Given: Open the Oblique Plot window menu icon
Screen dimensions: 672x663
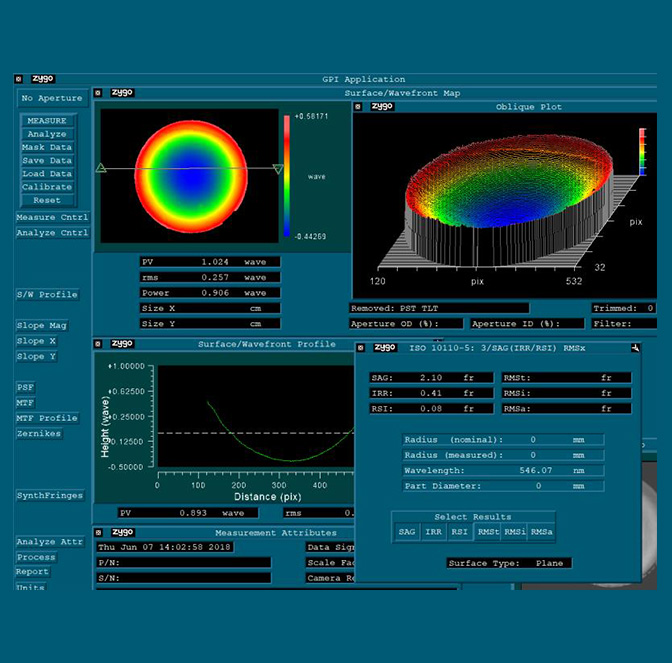Looking at the screenshot, I should (359, 106).
